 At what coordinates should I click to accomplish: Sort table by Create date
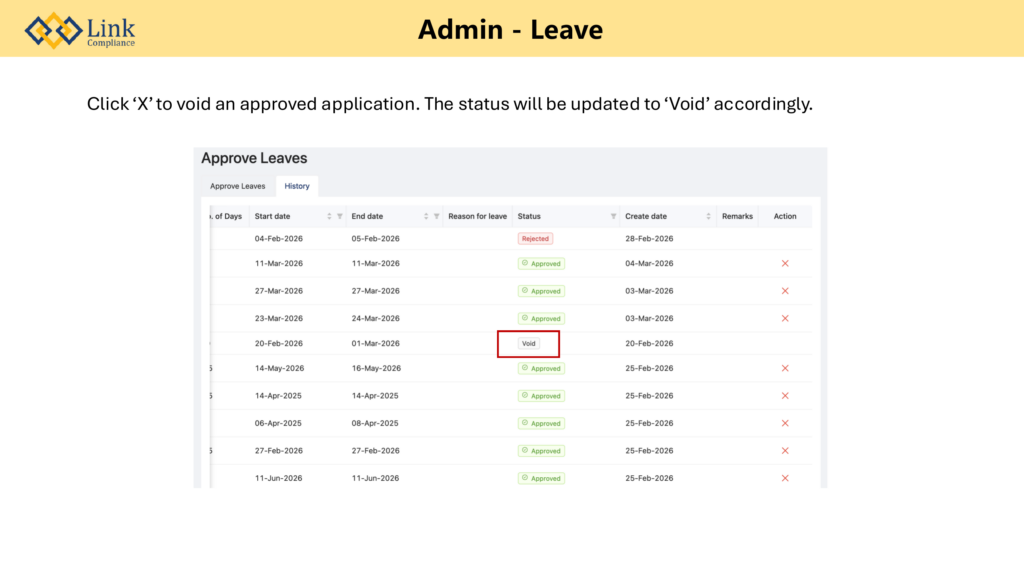(709, 216)
